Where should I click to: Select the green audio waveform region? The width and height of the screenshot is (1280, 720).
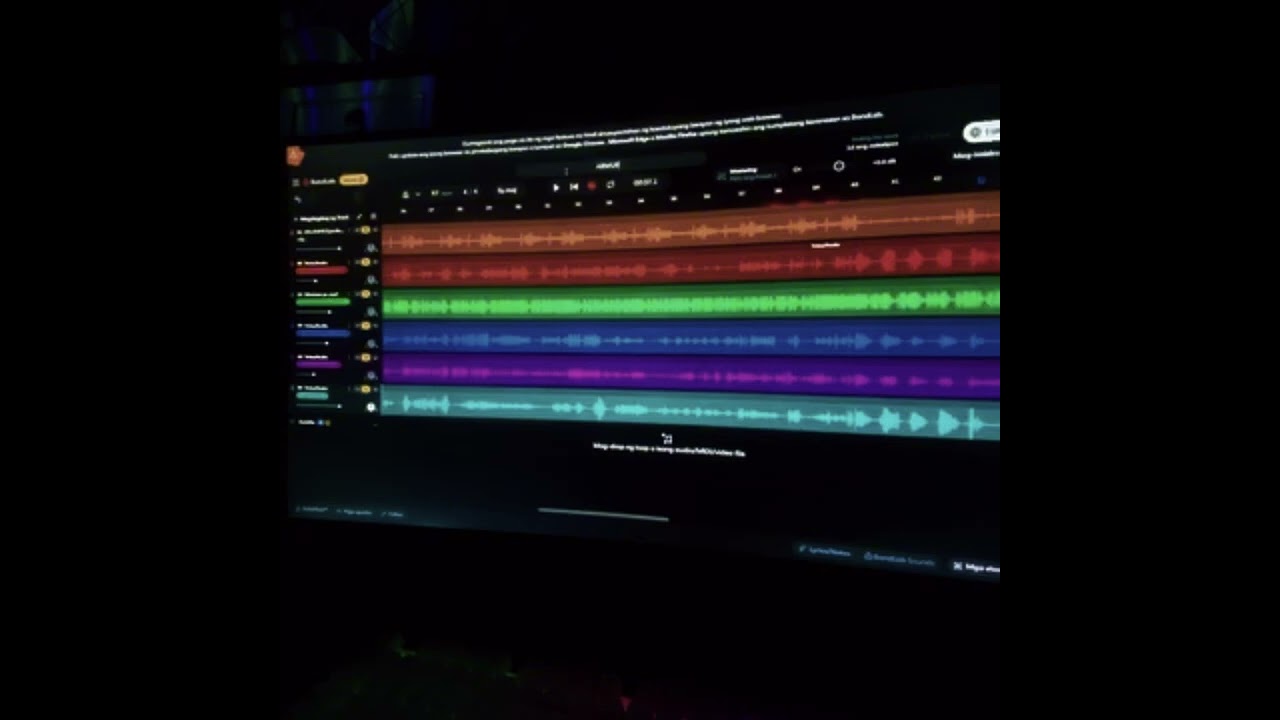690,301
